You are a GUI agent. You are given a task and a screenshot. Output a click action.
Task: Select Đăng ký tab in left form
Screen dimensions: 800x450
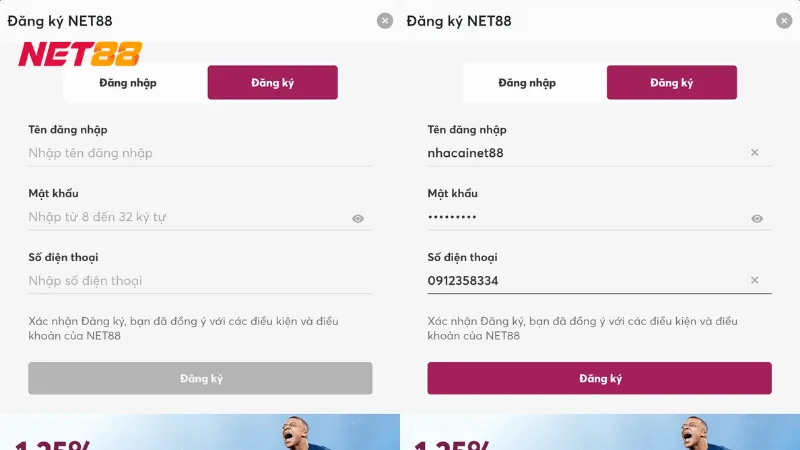(x=272, y=83)
